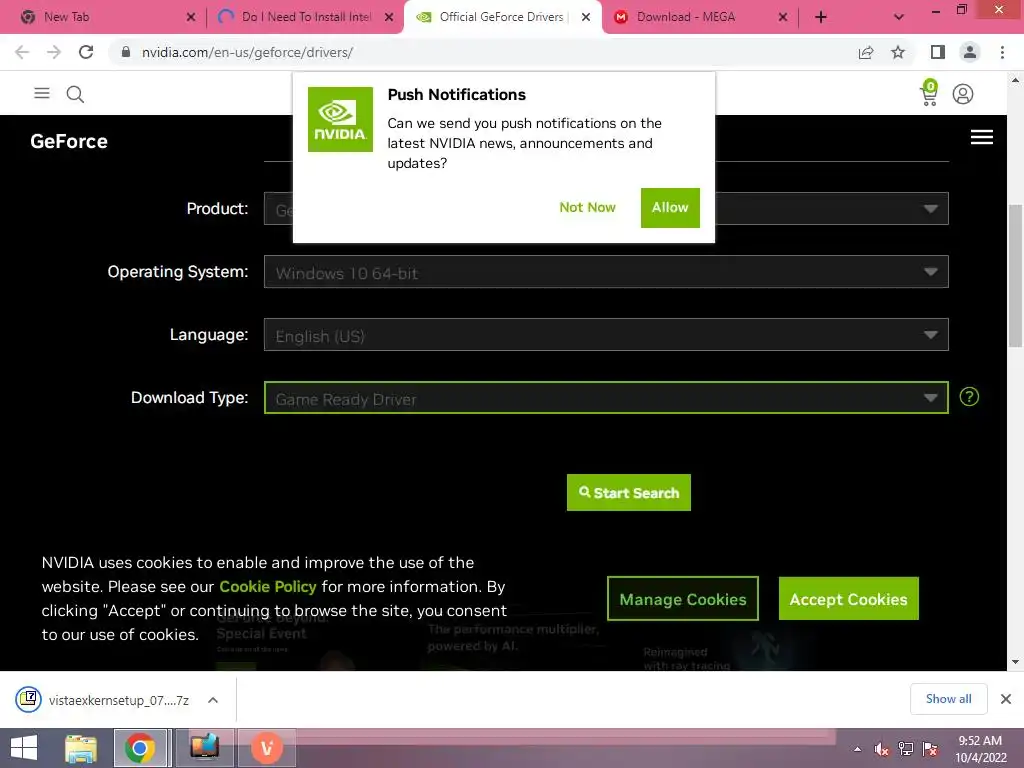Switch to the Download - MEGA tab
Image resolution: width=1024 pixels, height=768 pixels.
coord(686,17)
